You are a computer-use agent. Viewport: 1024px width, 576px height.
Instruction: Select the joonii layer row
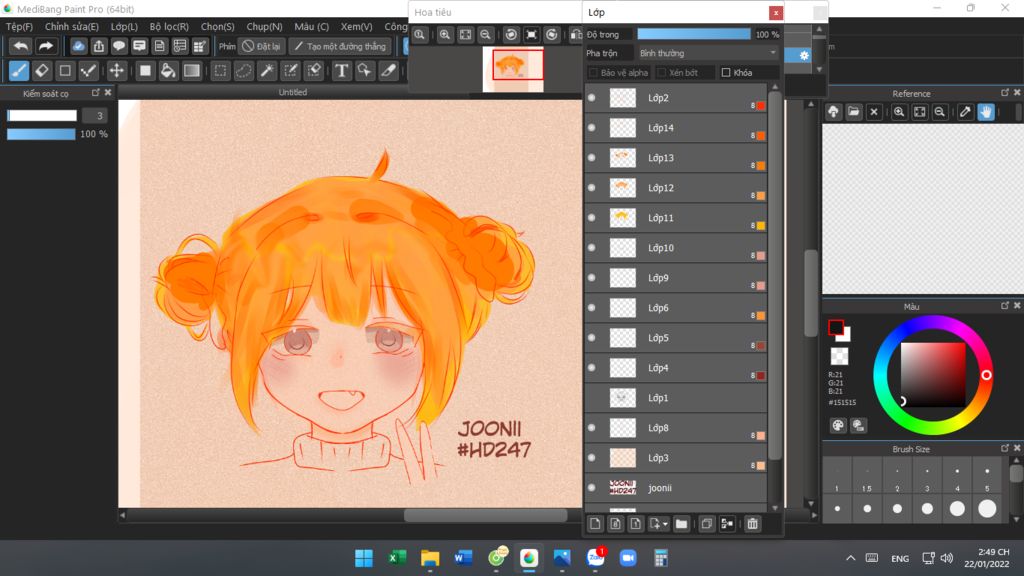(x=676, y=488)
